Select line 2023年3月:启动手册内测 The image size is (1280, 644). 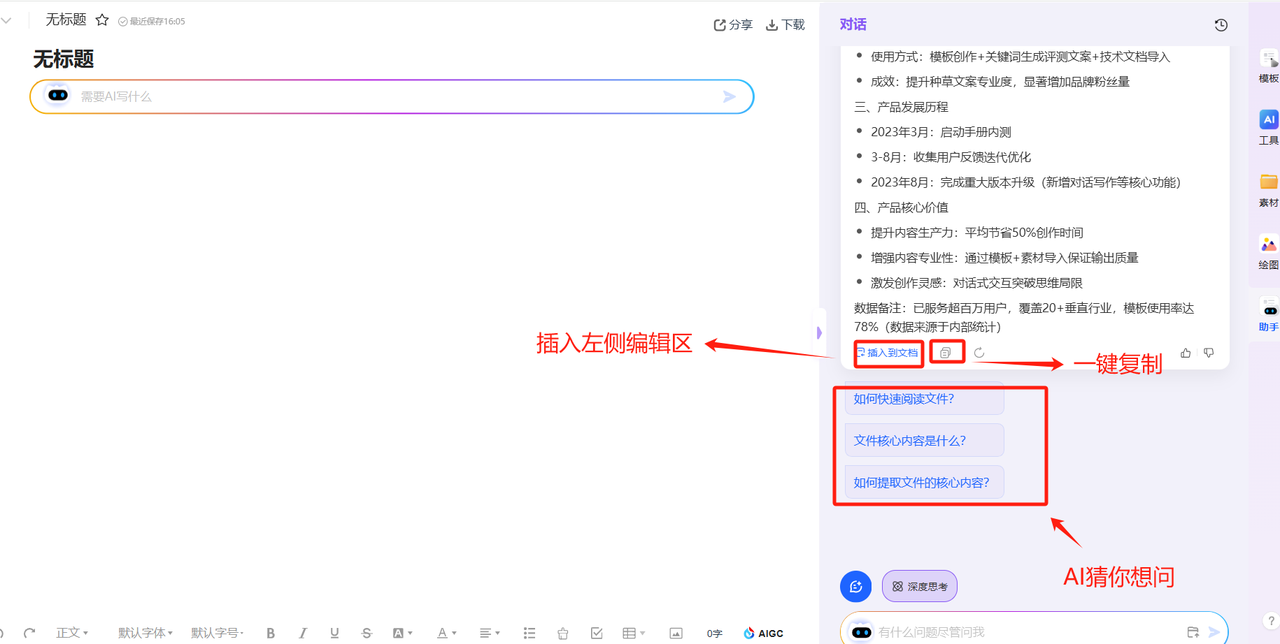pyautogui.click(x=941, y=132)
